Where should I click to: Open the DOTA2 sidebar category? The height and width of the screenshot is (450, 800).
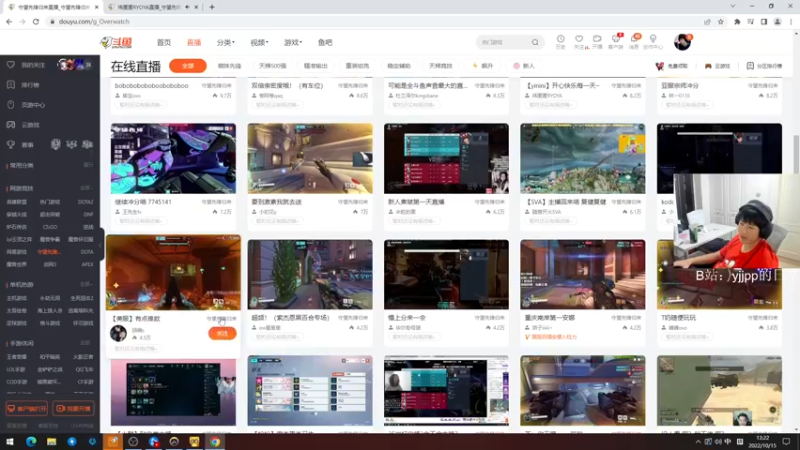[x=85, y=202]
